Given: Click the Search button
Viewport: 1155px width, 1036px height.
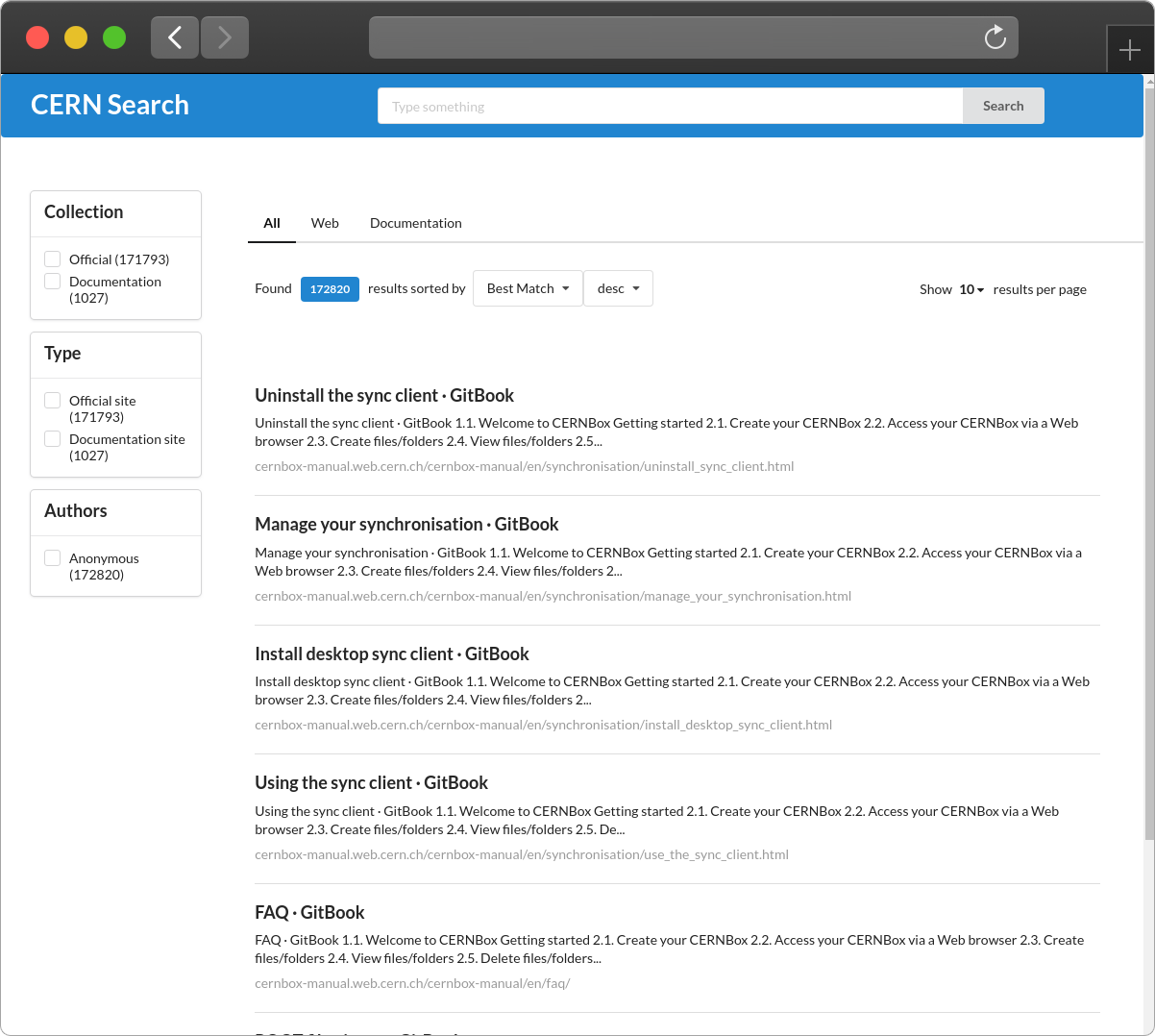Looking at the screenshot, I should coord(1002,106).
